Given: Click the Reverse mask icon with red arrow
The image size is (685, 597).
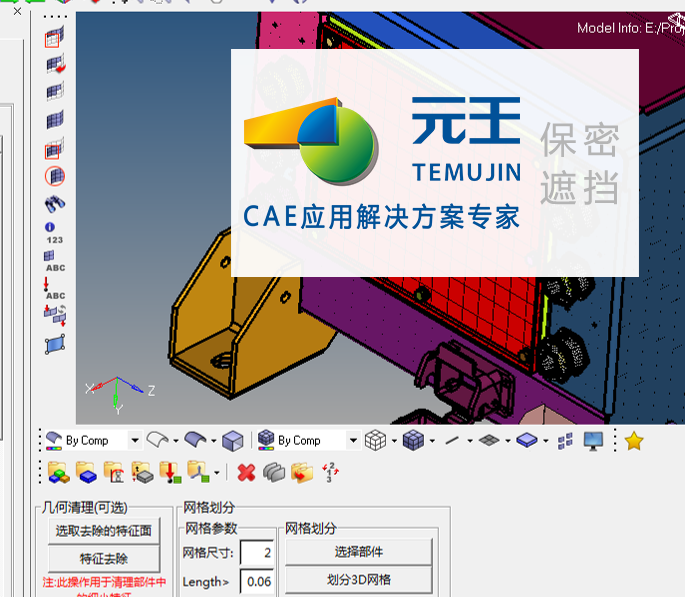Looking at the screenshot, I should [x=55, y=64].
